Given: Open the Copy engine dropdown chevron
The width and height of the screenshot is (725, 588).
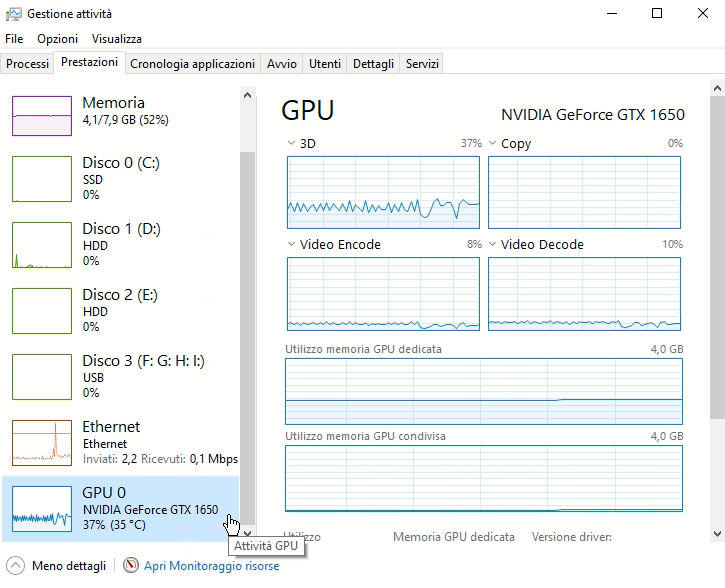Looking at the screenshot, I should (x=492, y=143).
